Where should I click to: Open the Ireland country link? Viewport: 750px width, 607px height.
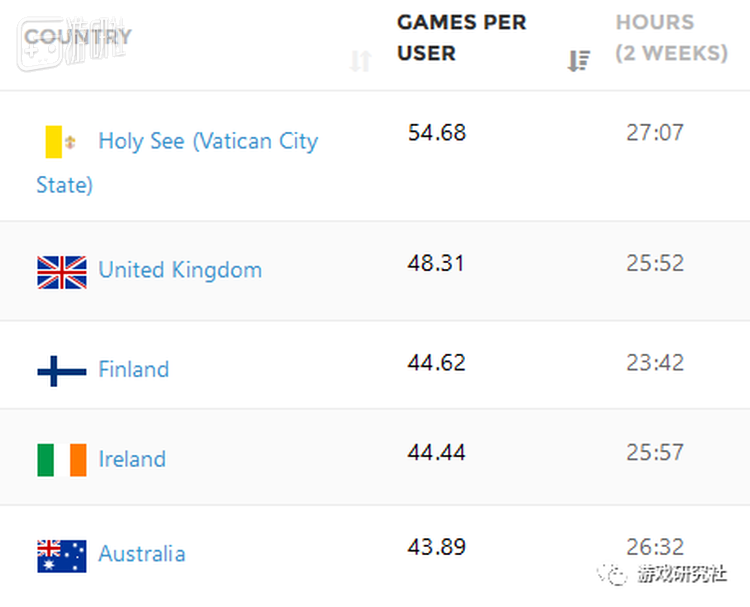click(132, 459)
